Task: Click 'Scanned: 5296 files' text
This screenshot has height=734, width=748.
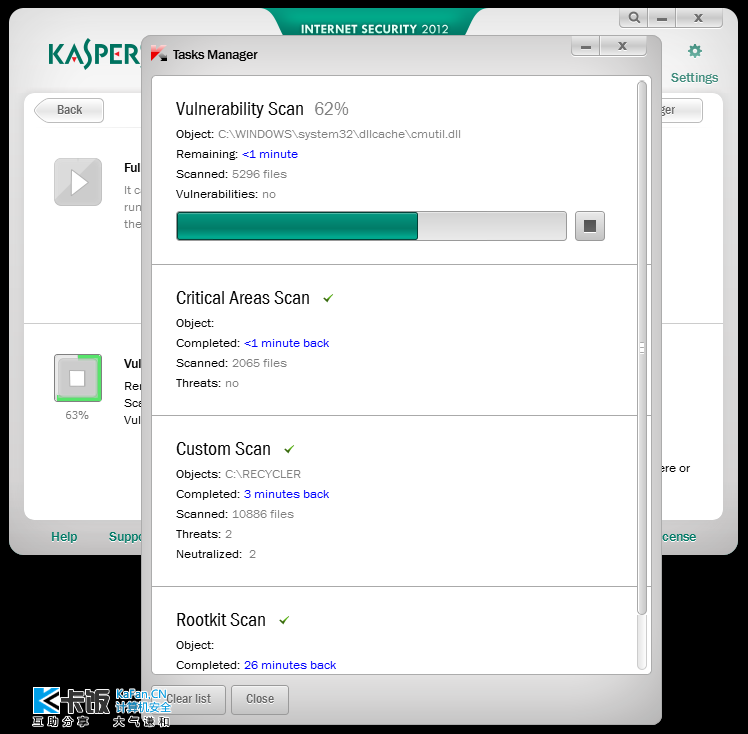Action: click(231, 174)
